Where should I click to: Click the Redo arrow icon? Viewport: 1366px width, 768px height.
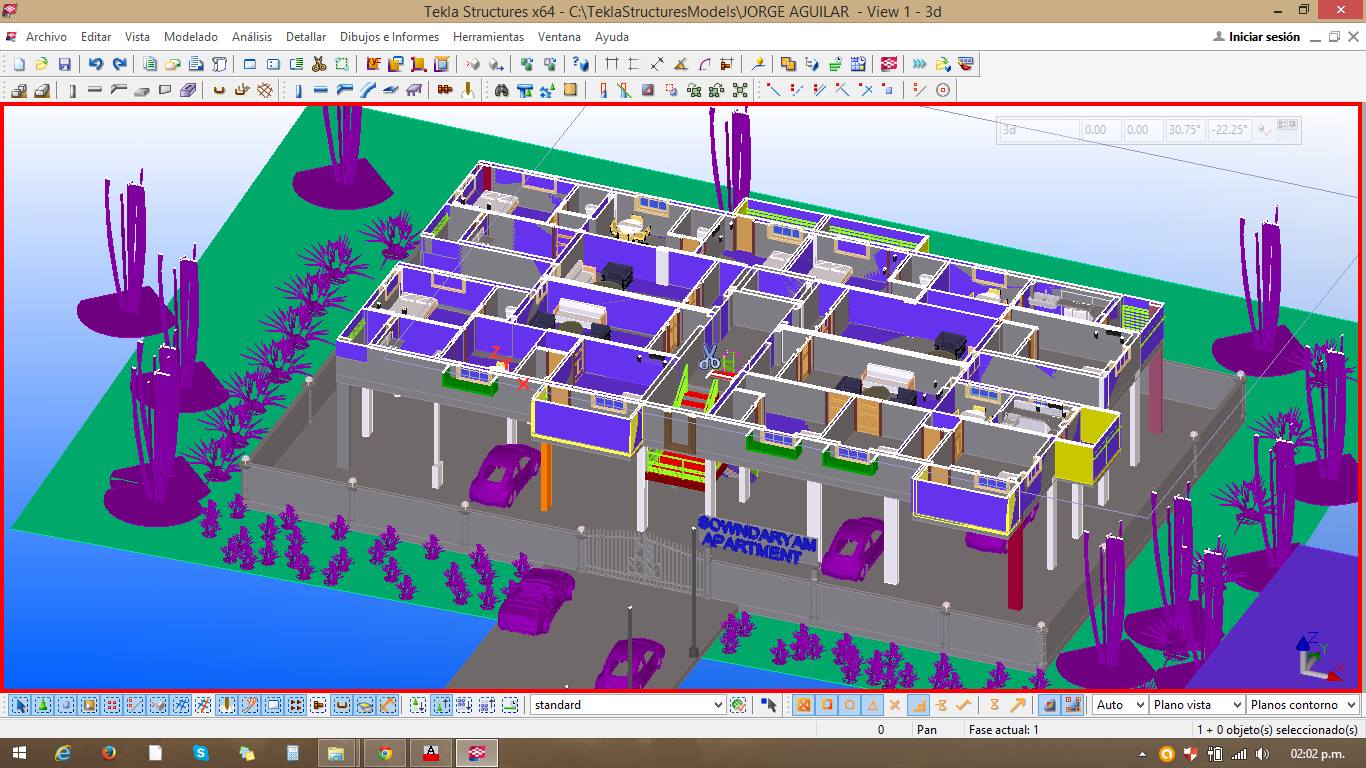(x=119, y=64)
